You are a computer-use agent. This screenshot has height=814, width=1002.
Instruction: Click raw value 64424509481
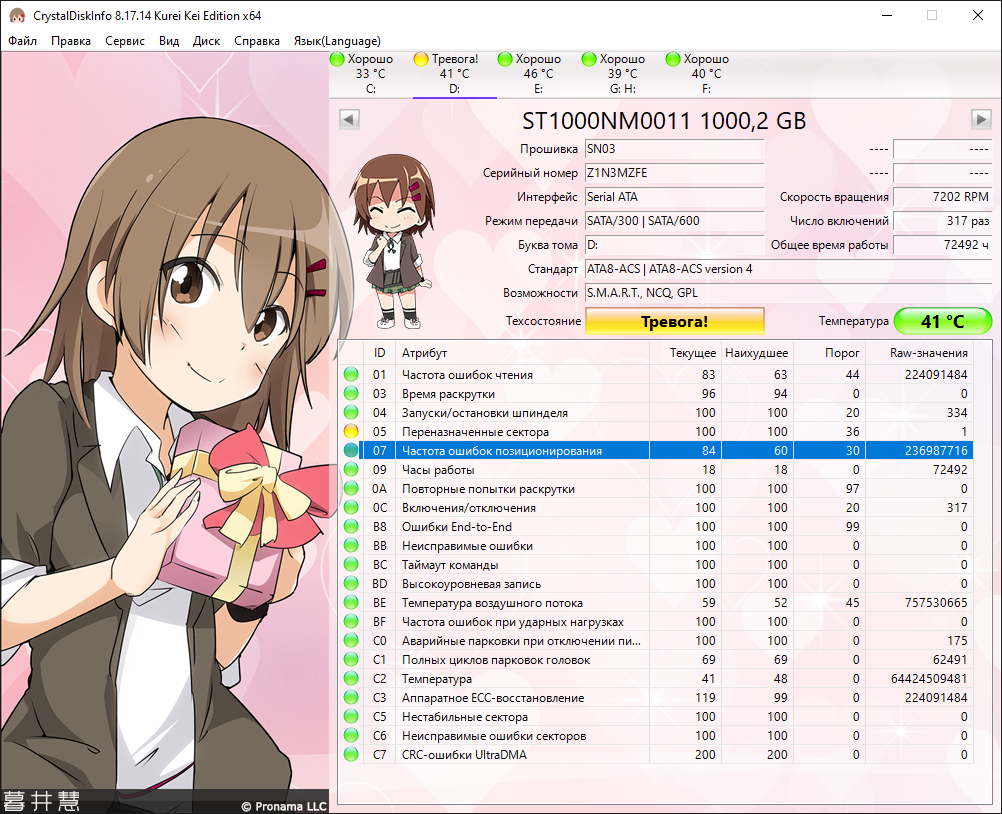(x=929, y=679)
